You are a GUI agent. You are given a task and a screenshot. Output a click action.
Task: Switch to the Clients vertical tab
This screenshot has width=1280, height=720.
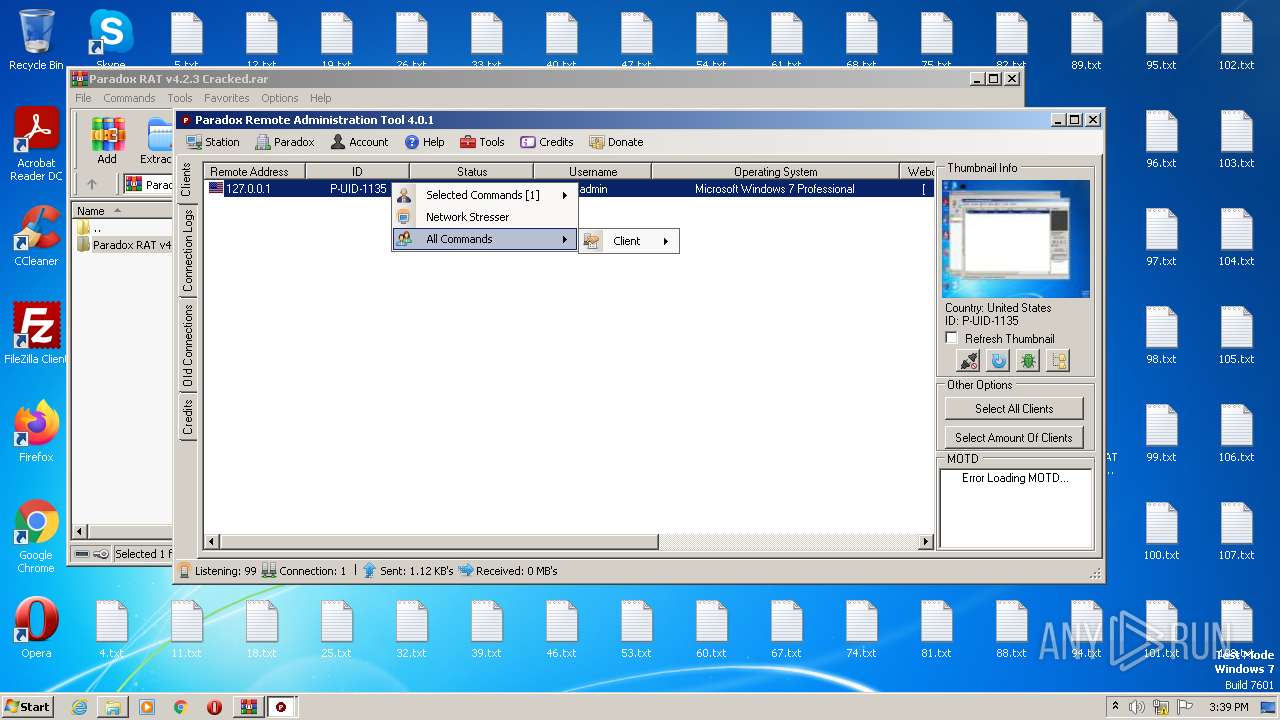coord(186,180)
